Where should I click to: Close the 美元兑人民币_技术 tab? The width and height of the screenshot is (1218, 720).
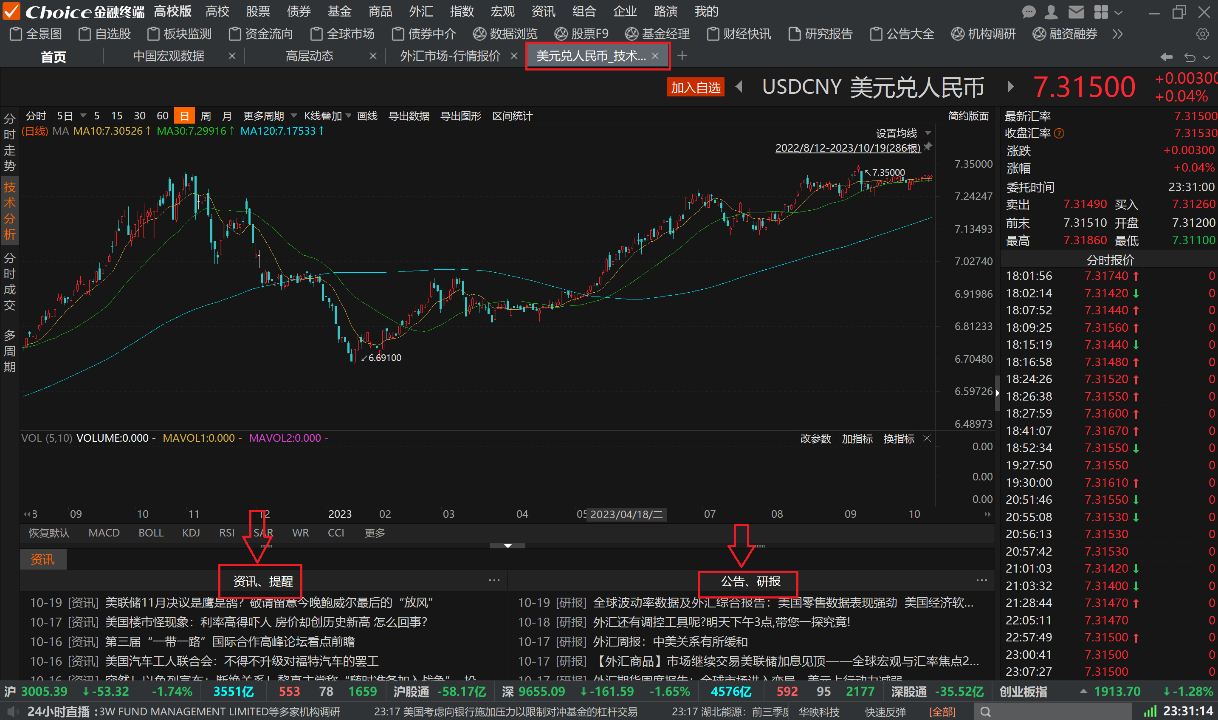click(655, 56)
